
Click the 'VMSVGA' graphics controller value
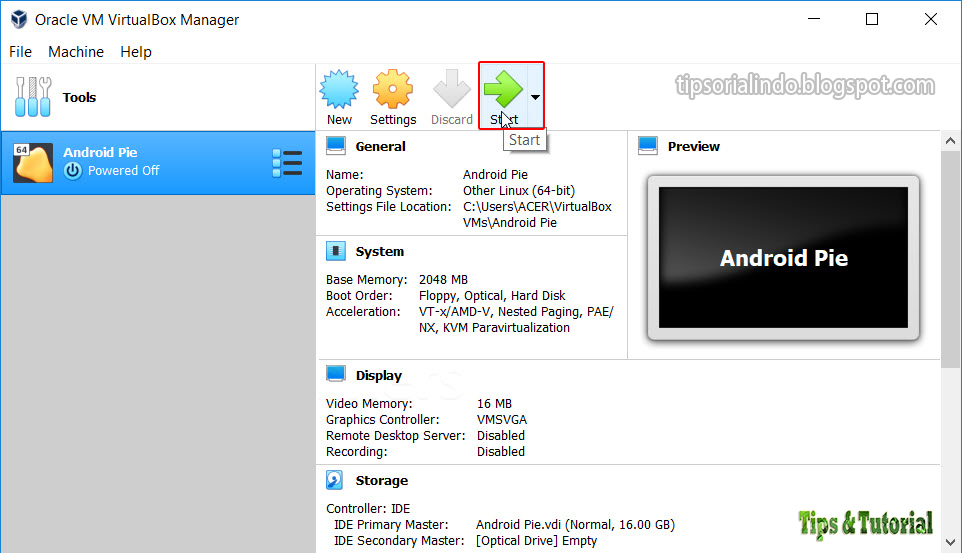(x=502, y=419)
